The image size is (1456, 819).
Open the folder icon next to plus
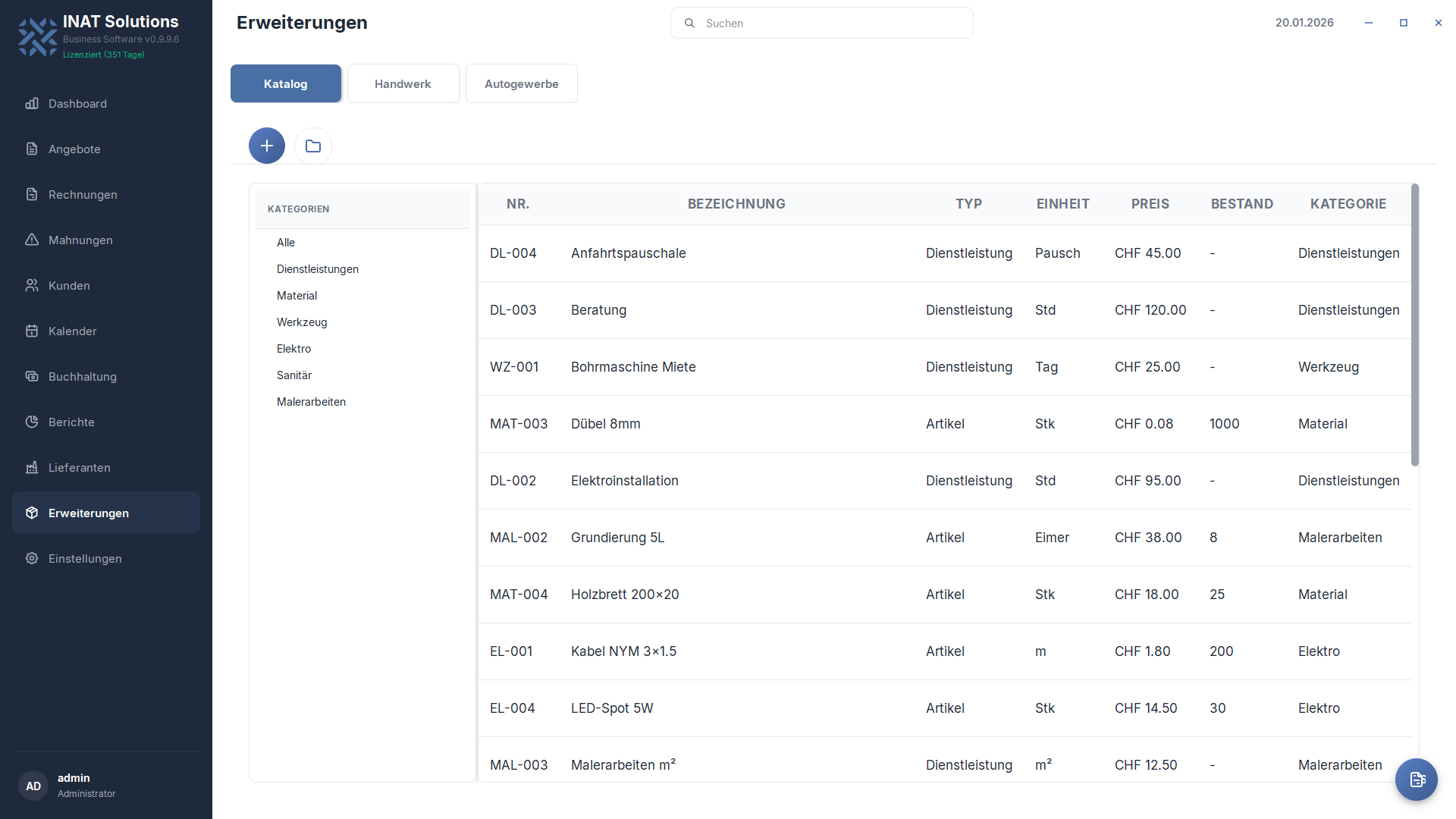click(312, 146)
